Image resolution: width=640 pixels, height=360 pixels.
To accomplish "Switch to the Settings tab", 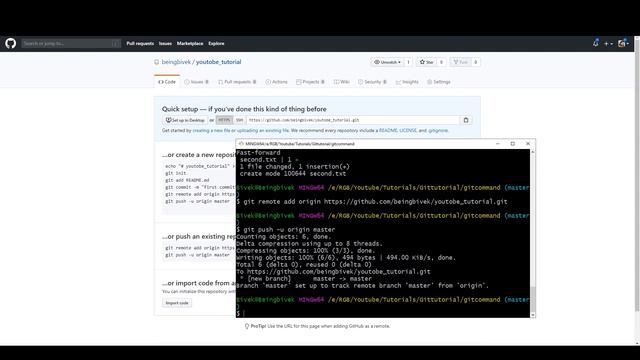I will click(x=439, y=82).
